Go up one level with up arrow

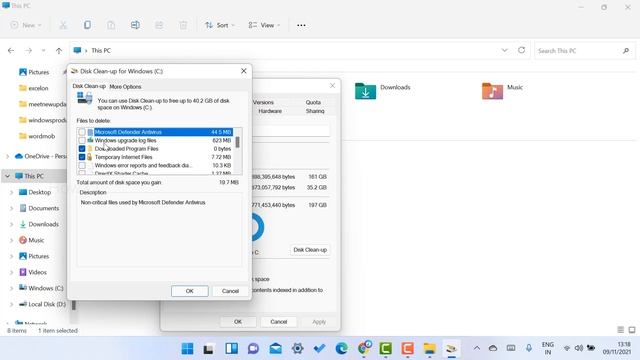pos(59,51)
